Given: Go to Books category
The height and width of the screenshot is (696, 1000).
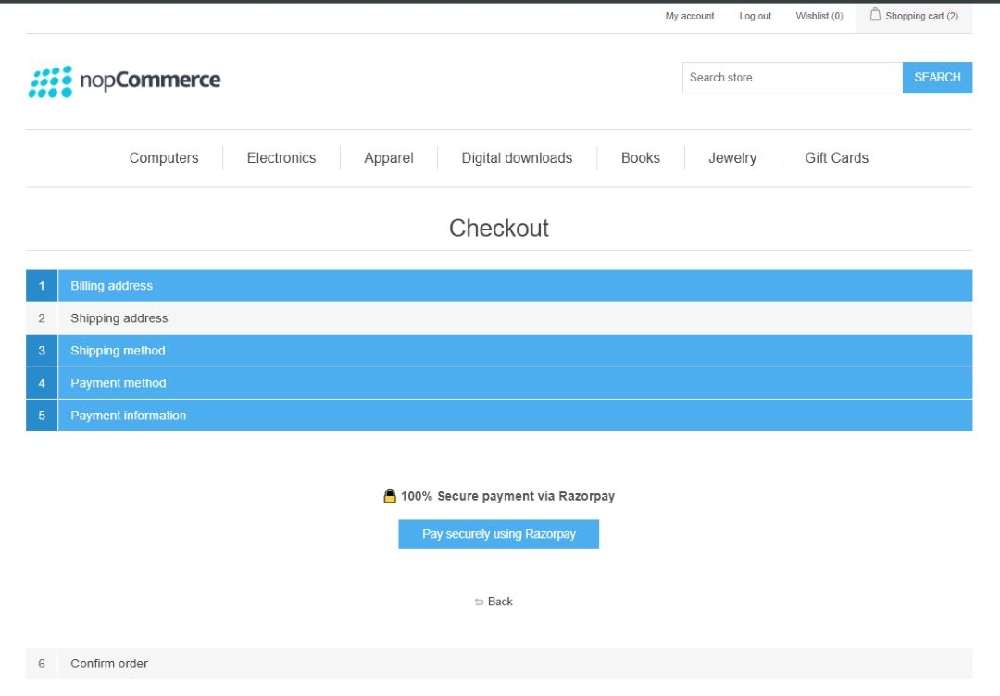Looking at the screenshot, I should coord(640,158).
